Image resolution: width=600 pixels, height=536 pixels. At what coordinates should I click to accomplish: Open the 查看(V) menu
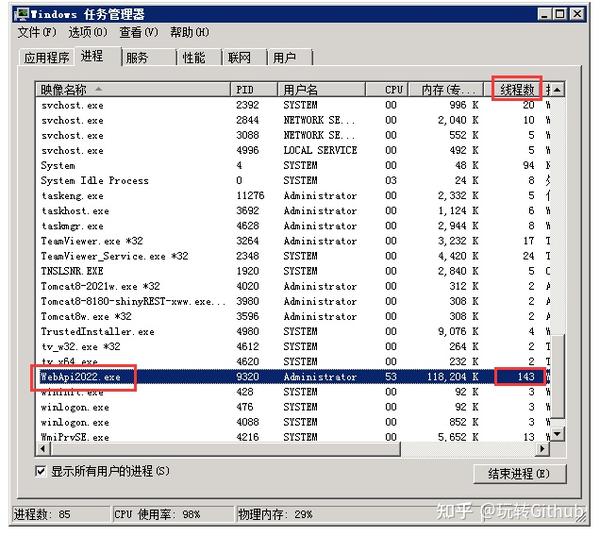(x=139, y=33)
